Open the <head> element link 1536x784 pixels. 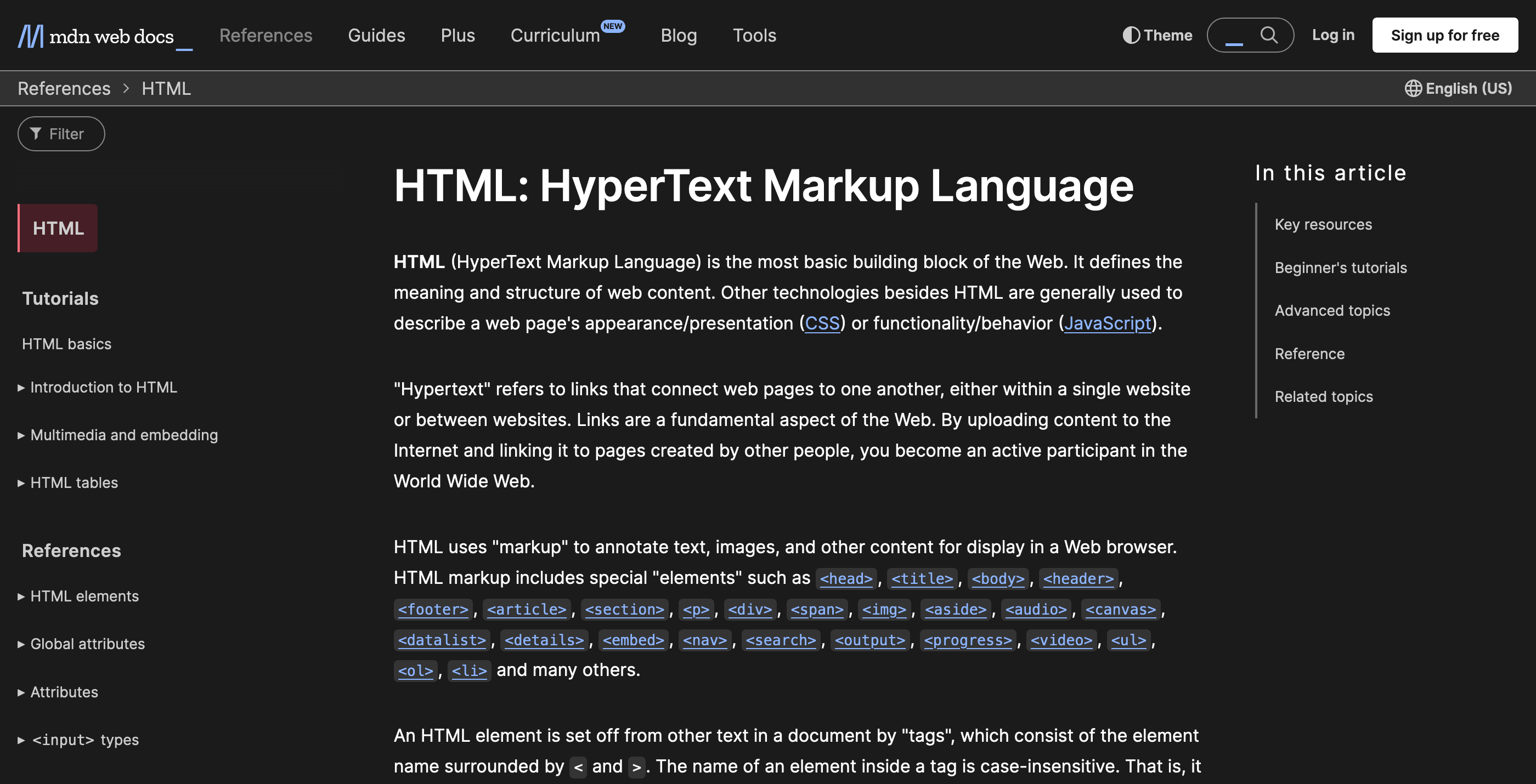pyautogui.click(x=845, y=578)
